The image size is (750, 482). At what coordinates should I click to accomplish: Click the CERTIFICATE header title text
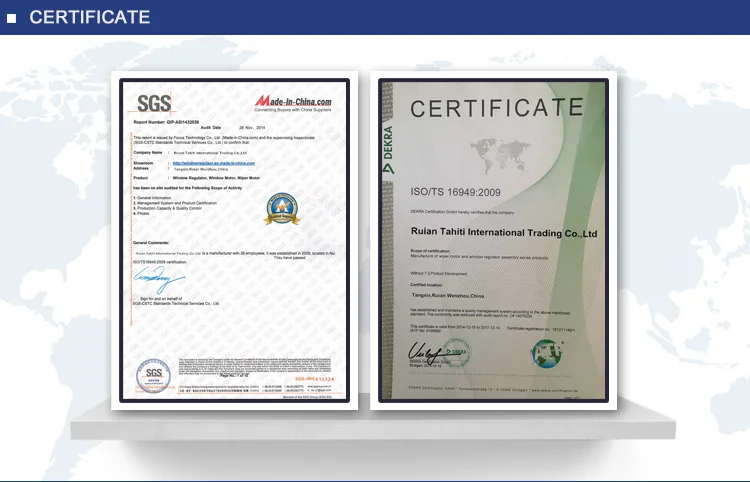[89, 18]
